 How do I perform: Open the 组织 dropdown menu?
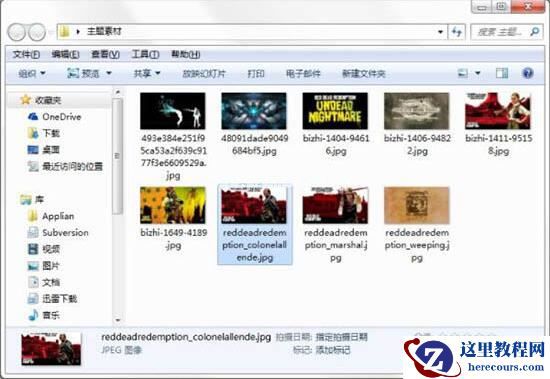(x=32, y=73)
